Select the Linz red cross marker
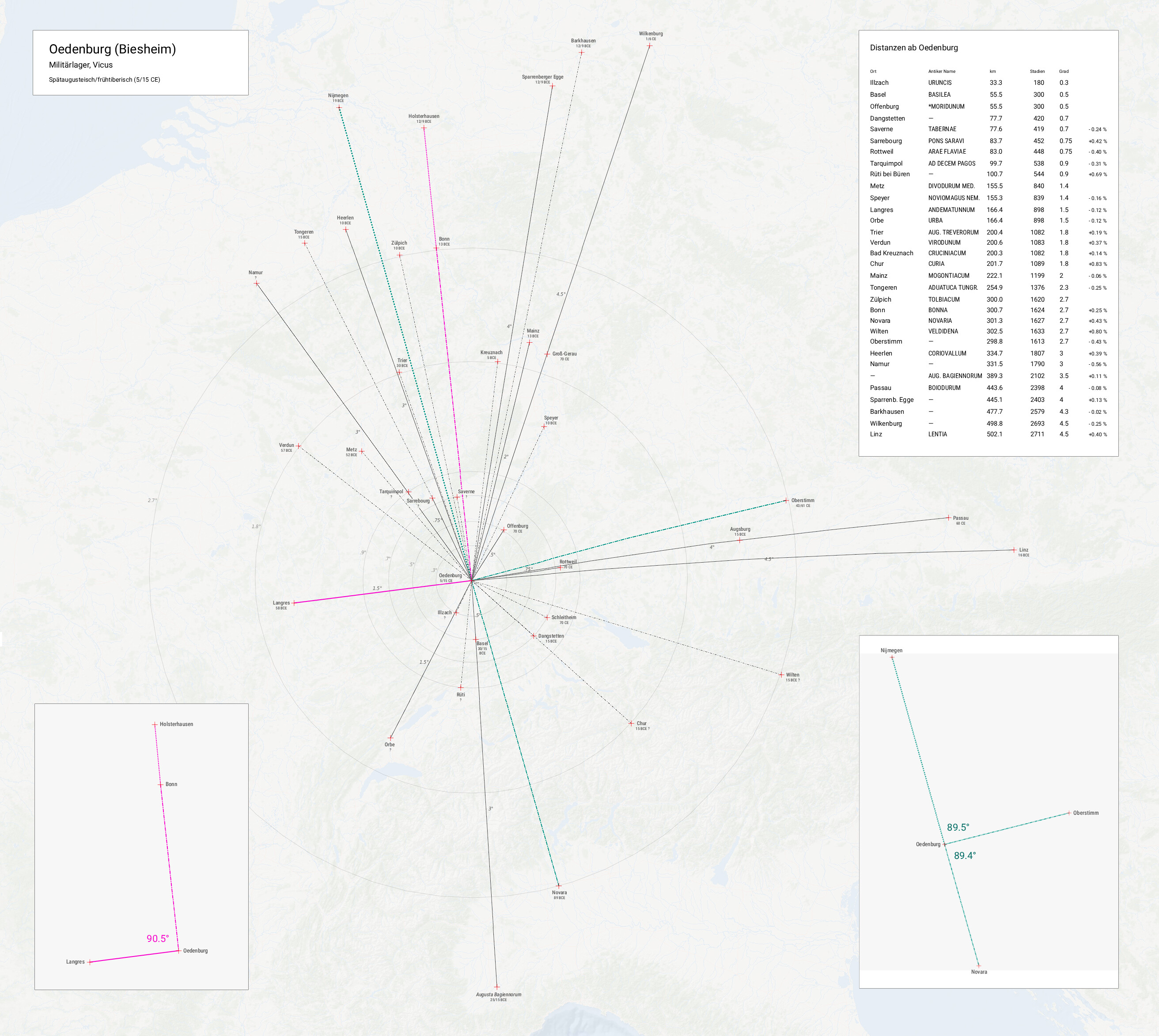Viewport: 1159px width, 1036px height. tap(1014, 550)
